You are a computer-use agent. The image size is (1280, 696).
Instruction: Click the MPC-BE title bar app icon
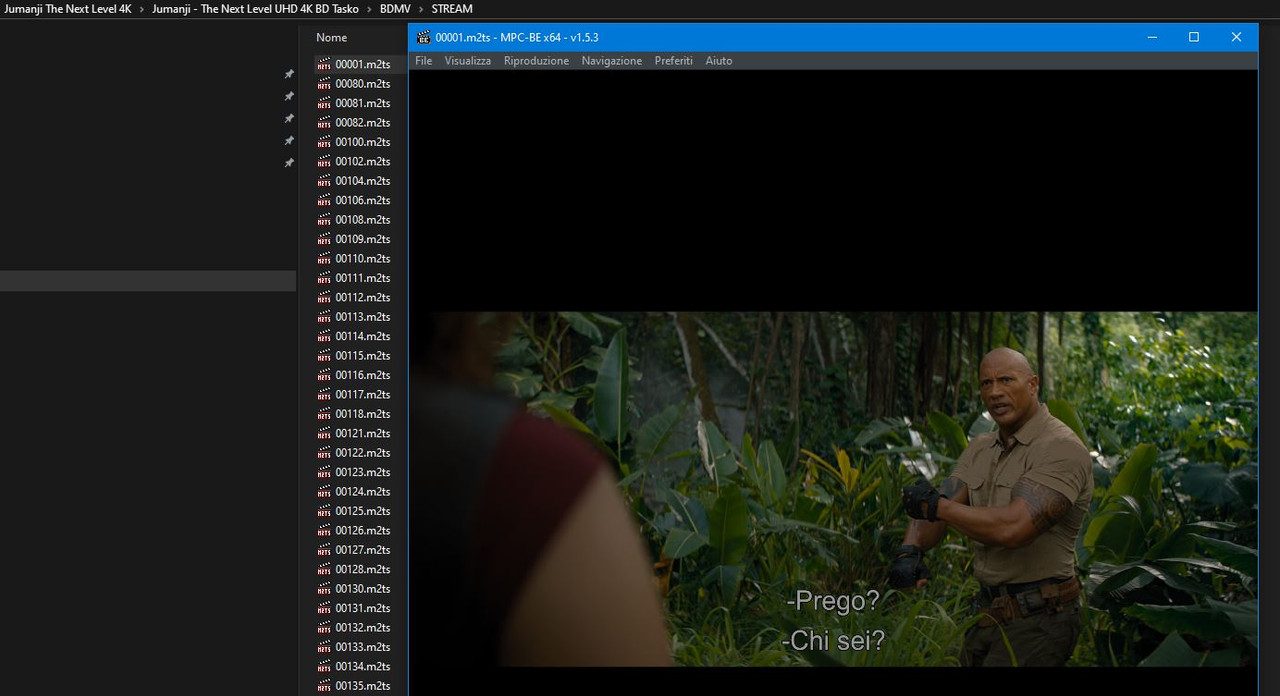(x=424, y=37)
